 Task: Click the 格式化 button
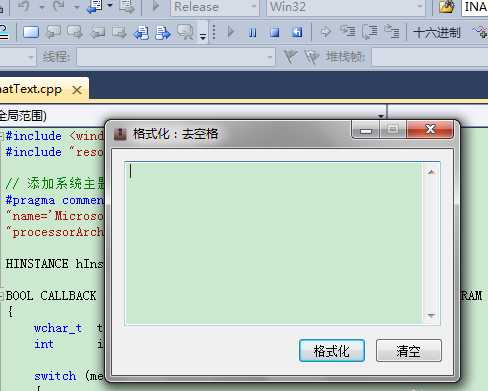pos(332,351)
